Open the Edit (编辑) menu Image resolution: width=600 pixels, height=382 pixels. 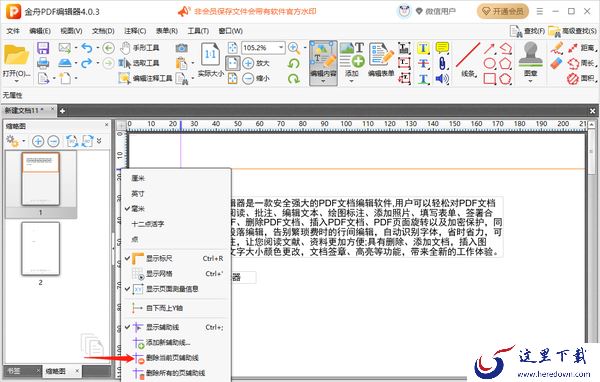(40, 31)
